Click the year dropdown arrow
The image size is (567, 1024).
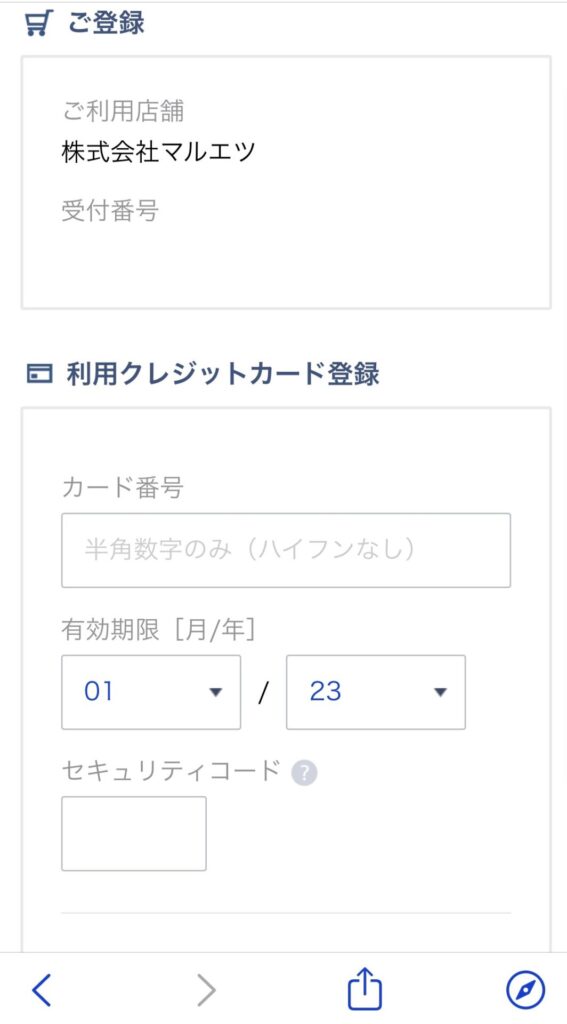[440, 692]
